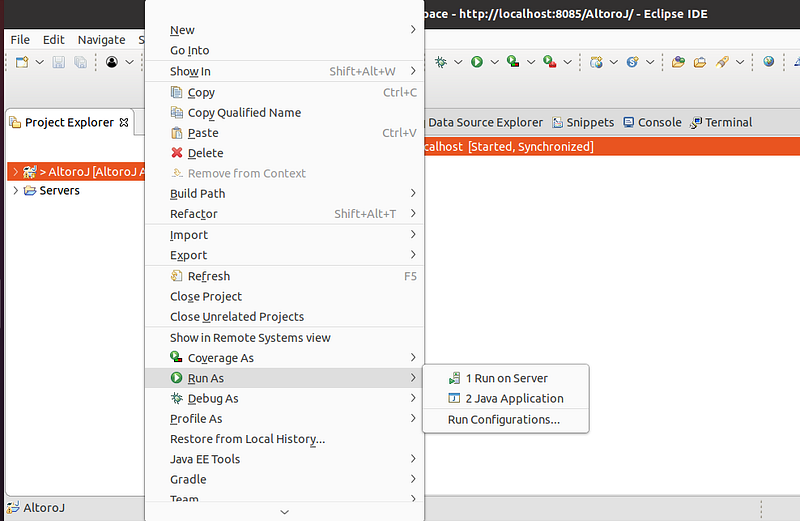Expand the AltoroJ project tree node

[x=14, y=172]
